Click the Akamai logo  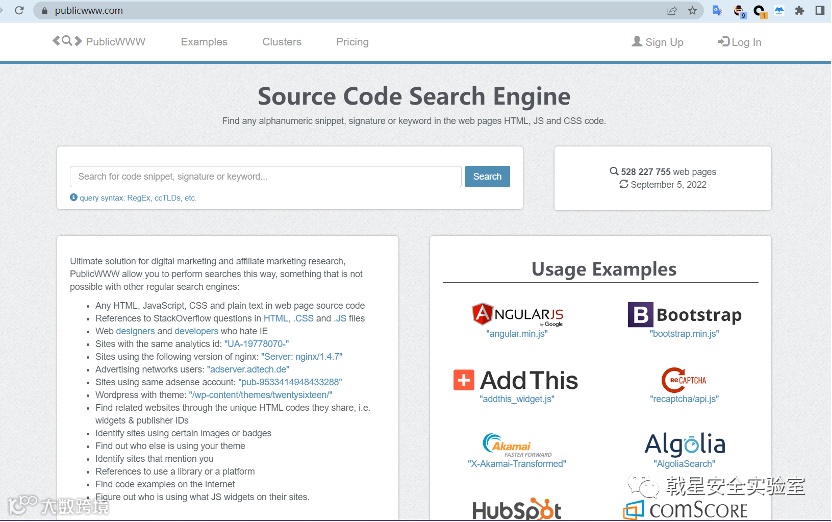[517, 445]
